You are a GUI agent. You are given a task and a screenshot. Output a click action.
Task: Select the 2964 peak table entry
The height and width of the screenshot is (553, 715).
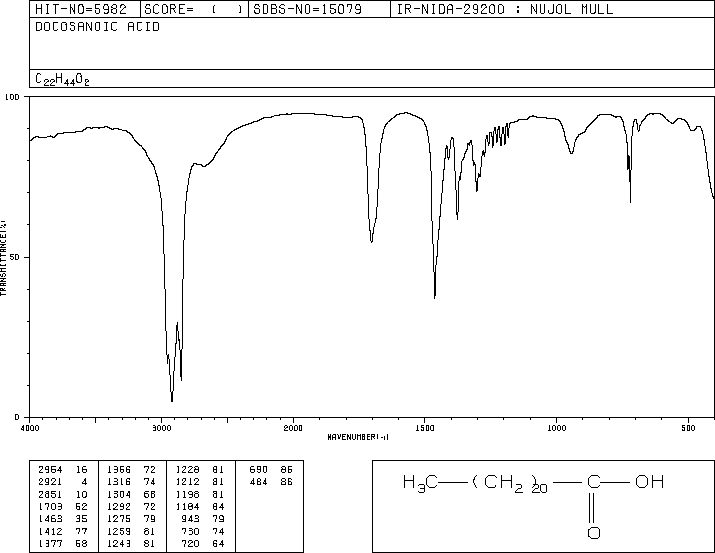63,470
